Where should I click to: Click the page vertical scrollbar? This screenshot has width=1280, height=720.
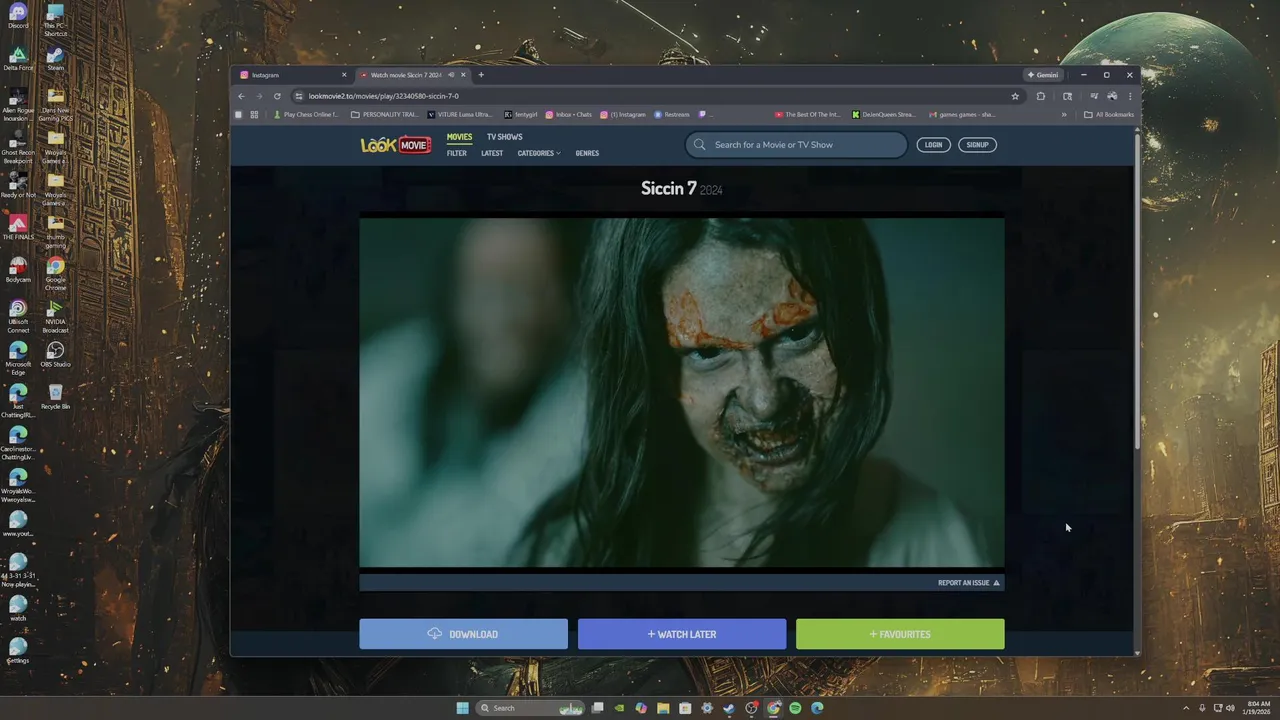[1137, 290]
